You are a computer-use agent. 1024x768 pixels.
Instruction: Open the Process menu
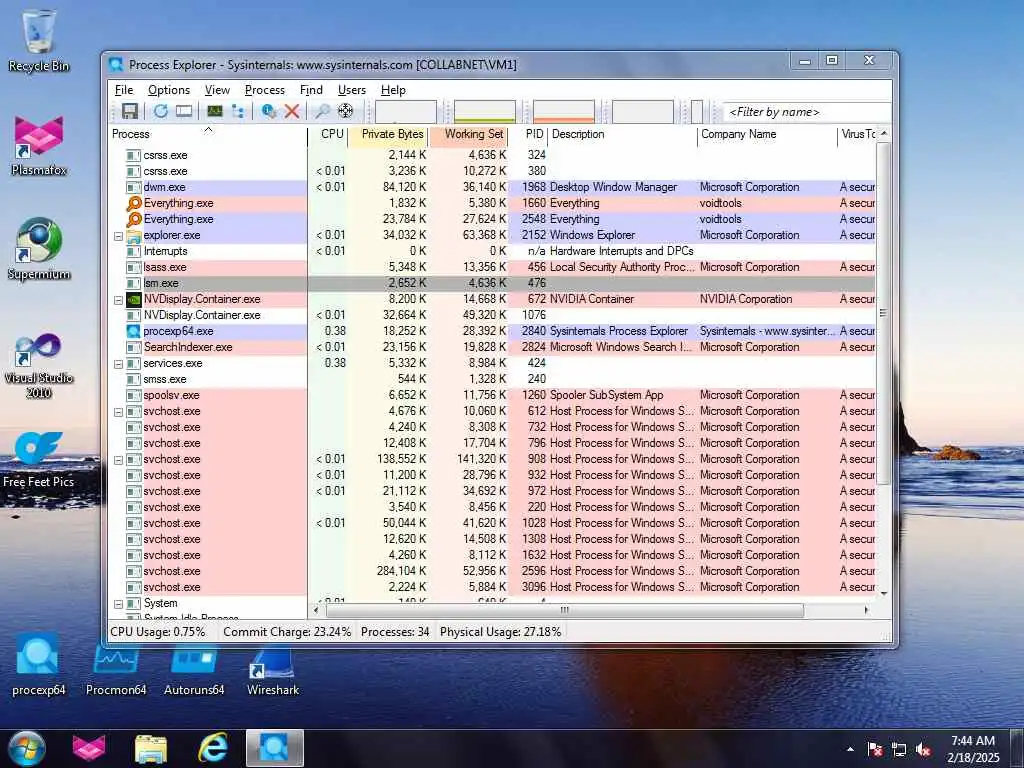[x=264, y=90]
